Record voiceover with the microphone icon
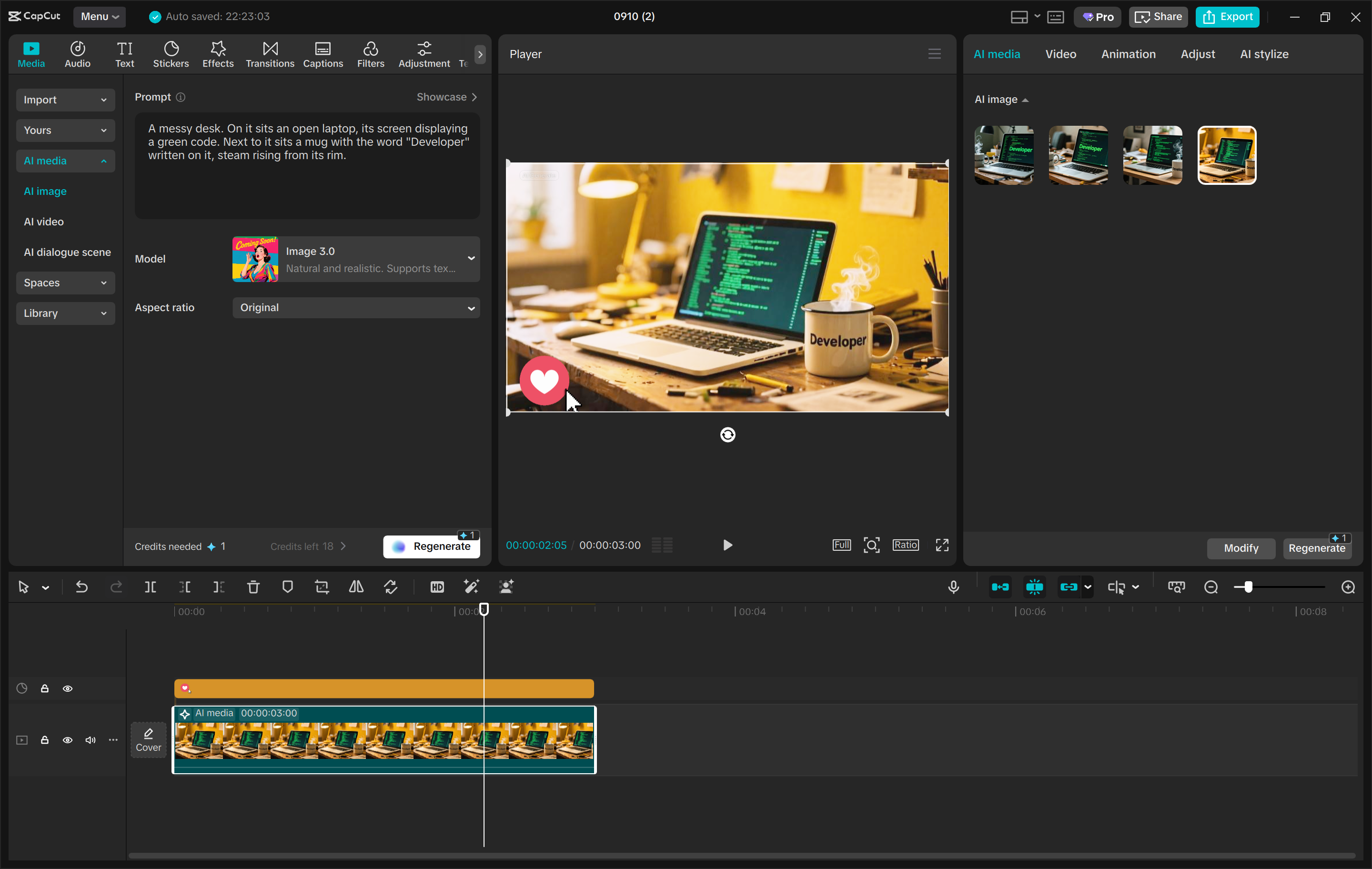The height and width of the screenshot is (869, 1372). point(953,587)
